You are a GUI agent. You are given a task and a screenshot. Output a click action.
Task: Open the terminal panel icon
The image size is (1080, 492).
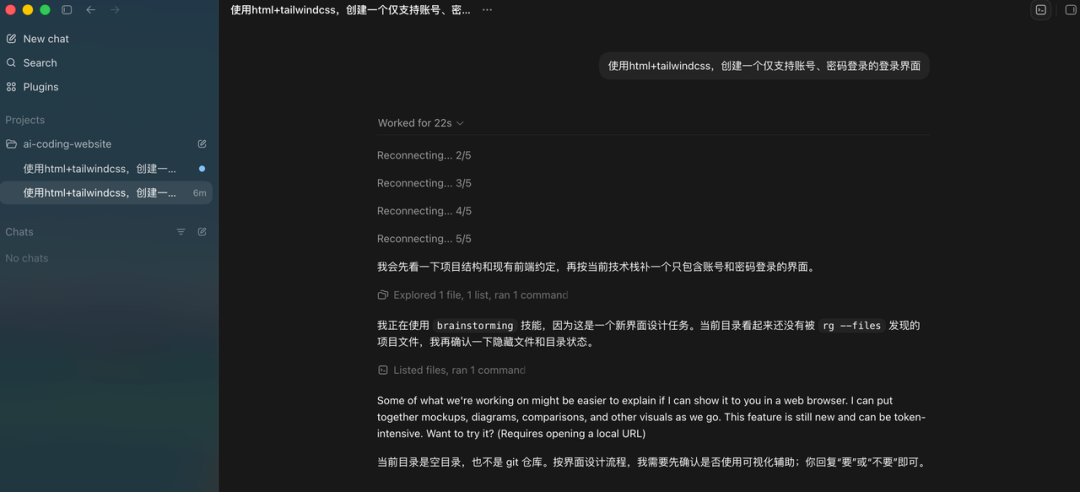click(1041, 10)
